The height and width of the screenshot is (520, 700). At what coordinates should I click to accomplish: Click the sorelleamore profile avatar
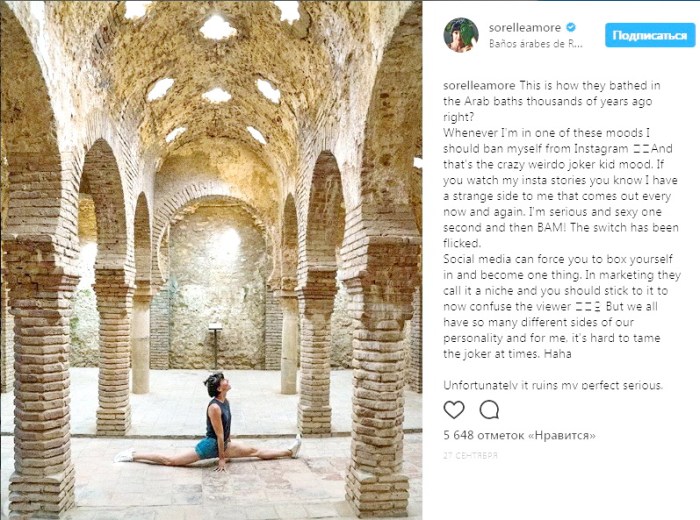click(x=461, y=35)
